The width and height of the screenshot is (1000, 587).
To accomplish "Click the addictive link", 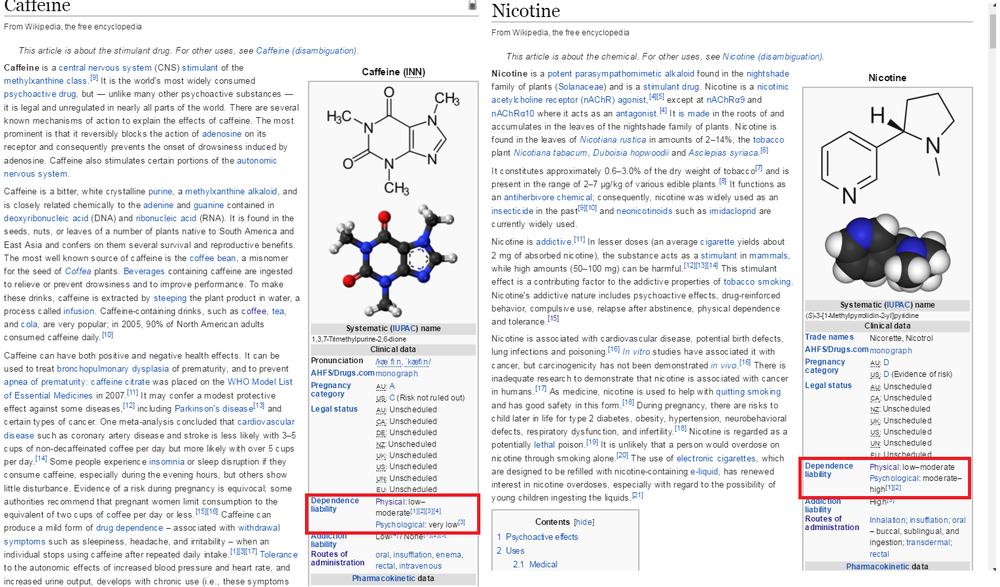I will click(x=554, y=242).
